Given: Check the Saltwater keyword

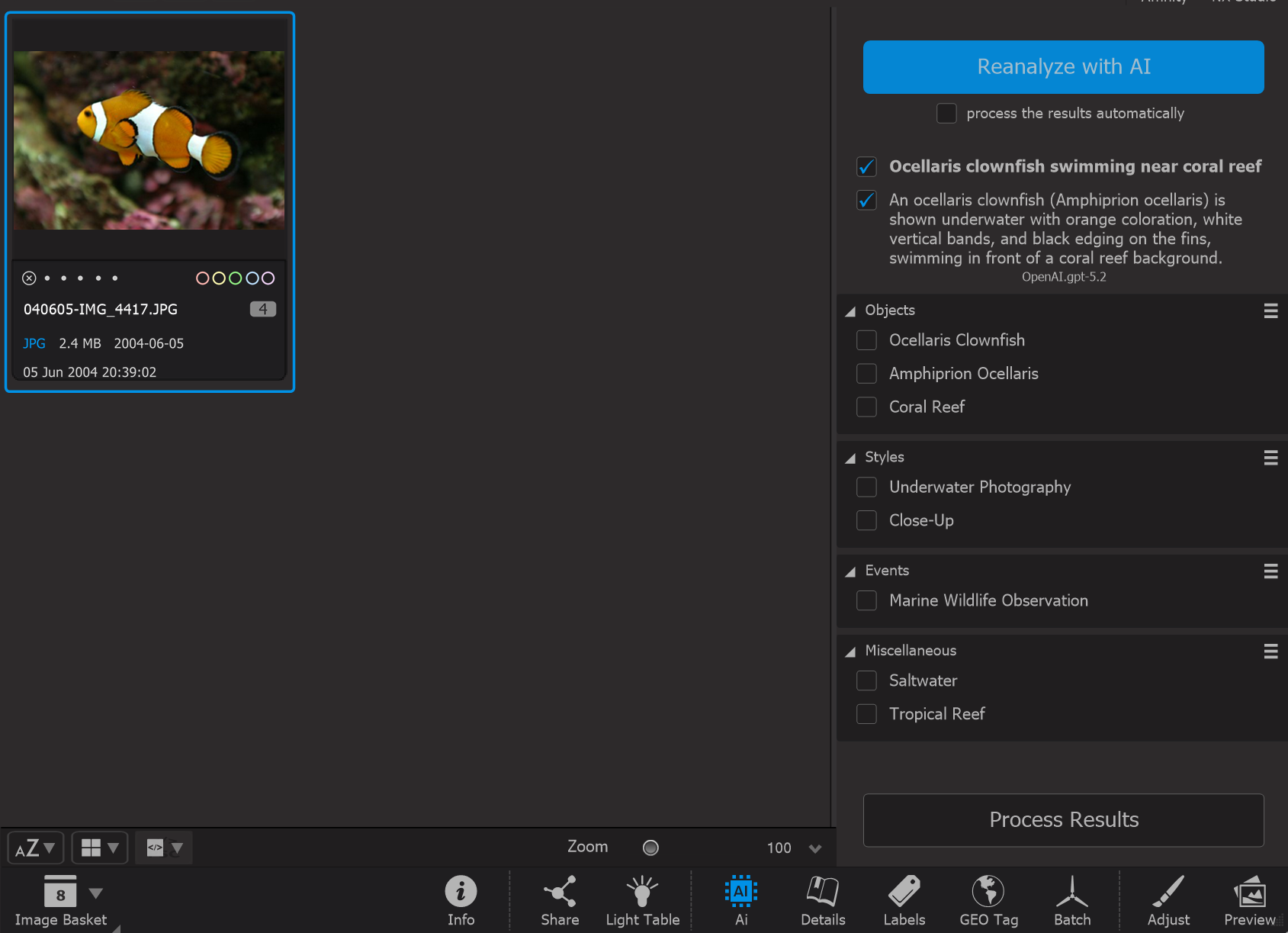Looking at the screenshot, I should pyautogui.click(x=866, y=680).
